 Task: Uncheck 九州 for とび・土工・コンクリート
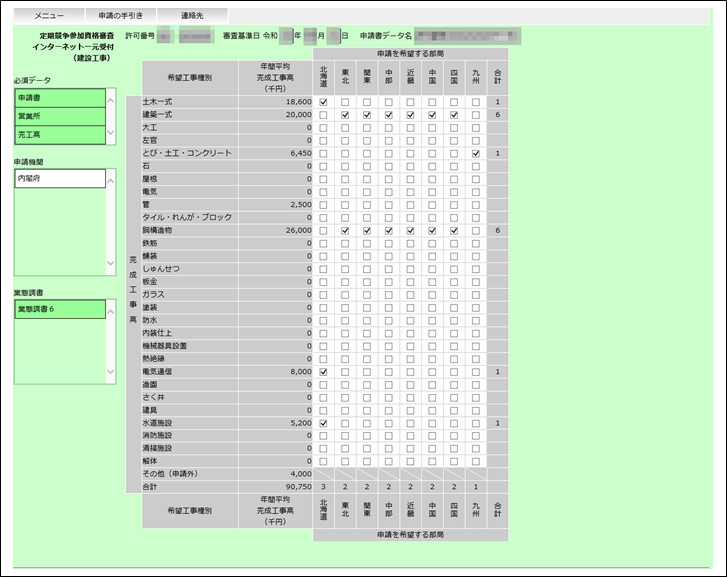coord(476,154)
